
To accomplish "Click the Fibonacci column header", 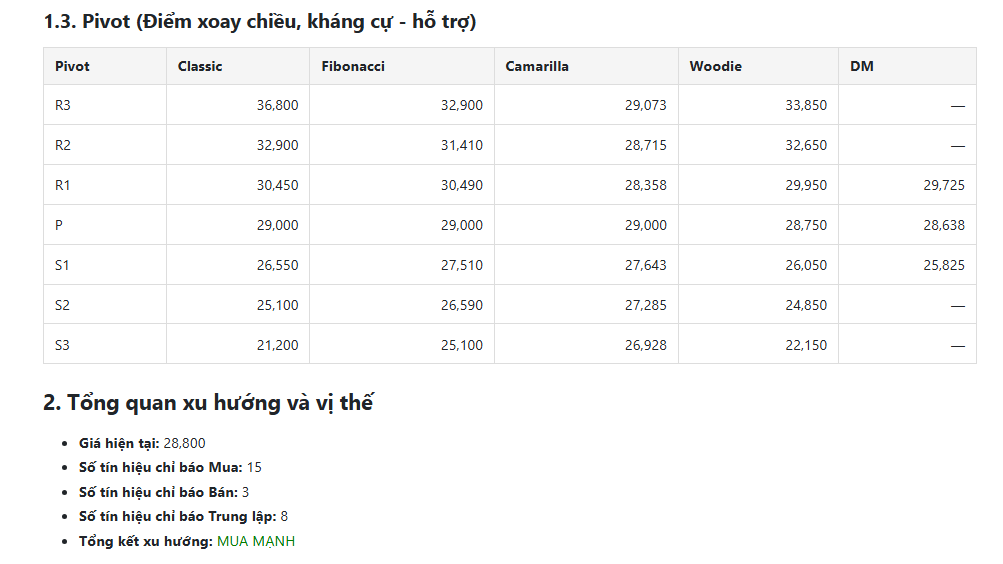I will (x=353, y=66).
